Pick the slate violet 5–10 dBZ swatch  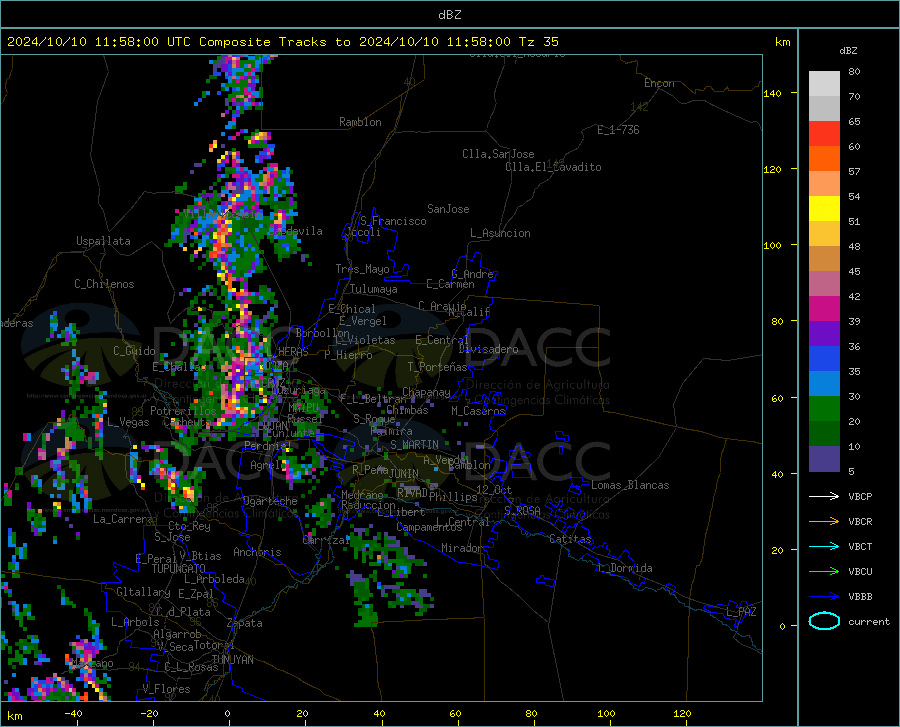click(824, 459)
